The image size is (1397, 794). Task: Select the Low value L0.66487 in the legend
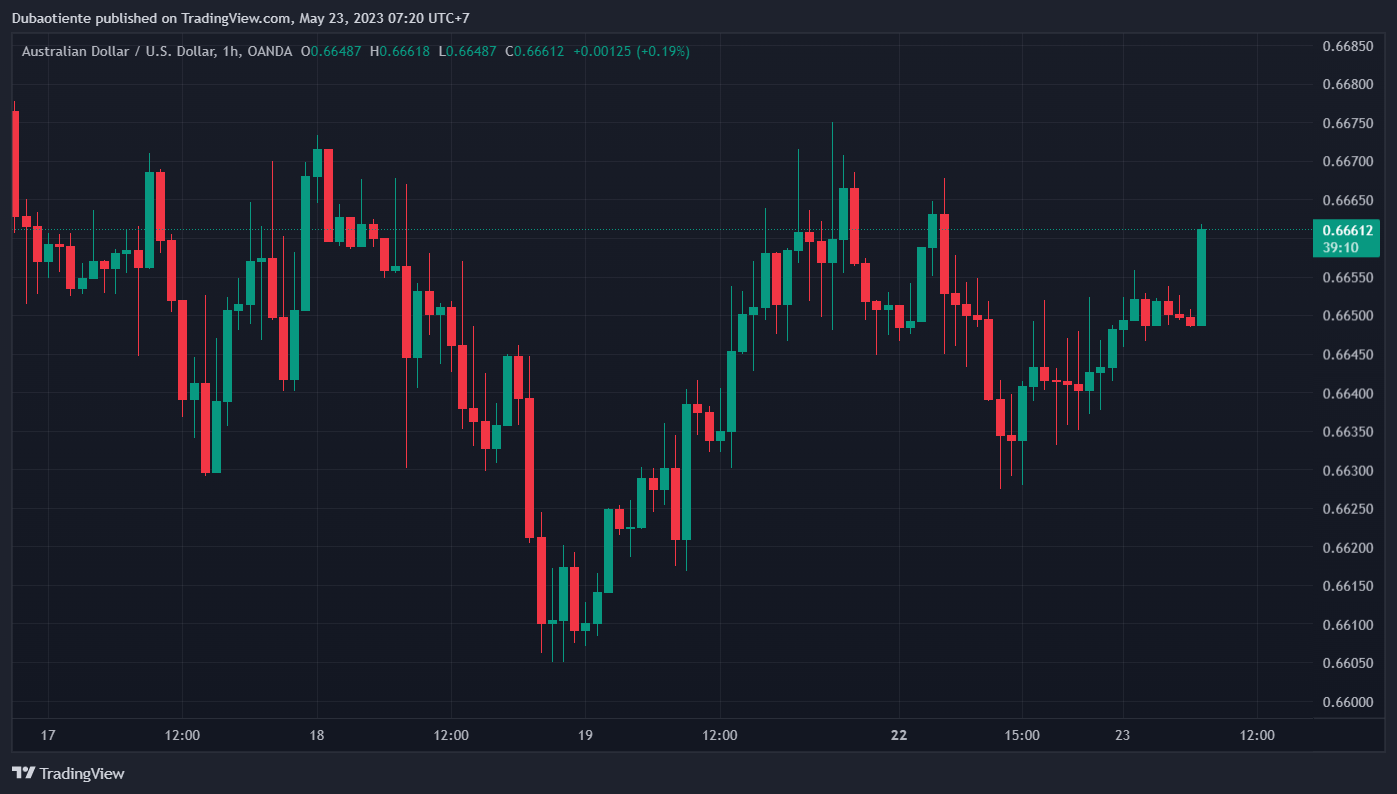tap(467, 51)
